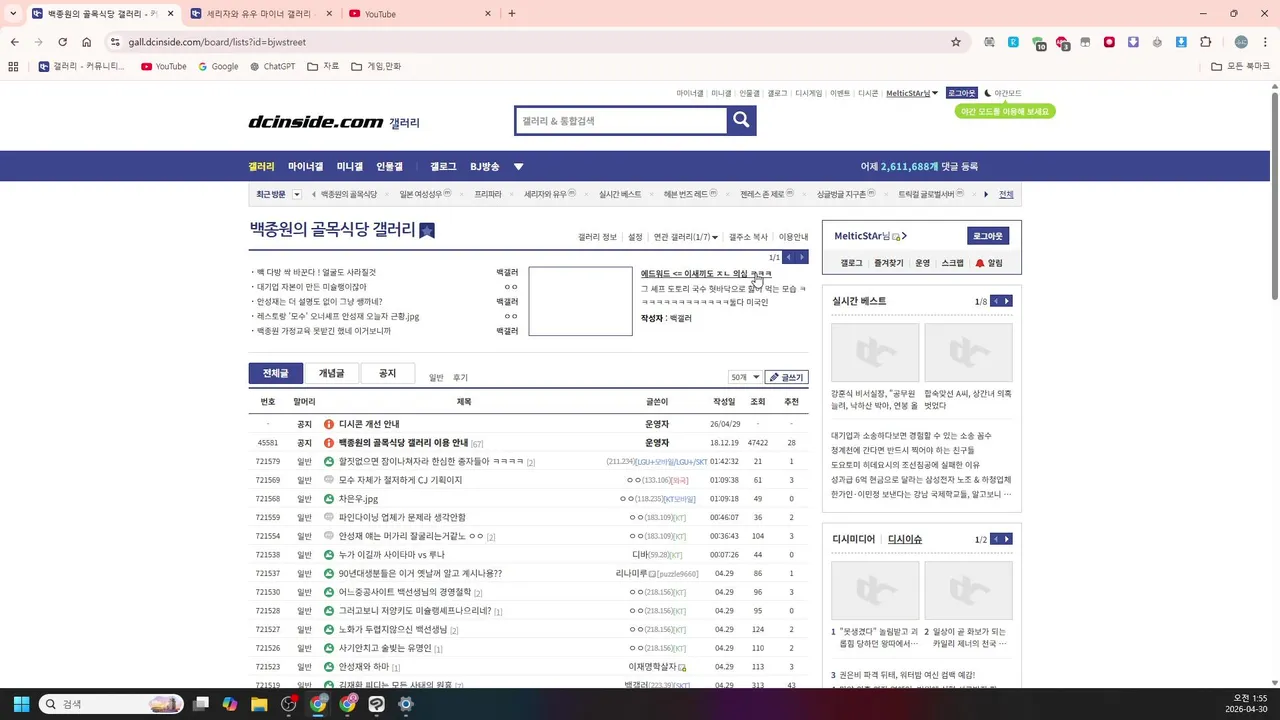This screenshot has height=720, width=1280.
Task: Switch to 공지 tab
Action: tap(387, 373)
